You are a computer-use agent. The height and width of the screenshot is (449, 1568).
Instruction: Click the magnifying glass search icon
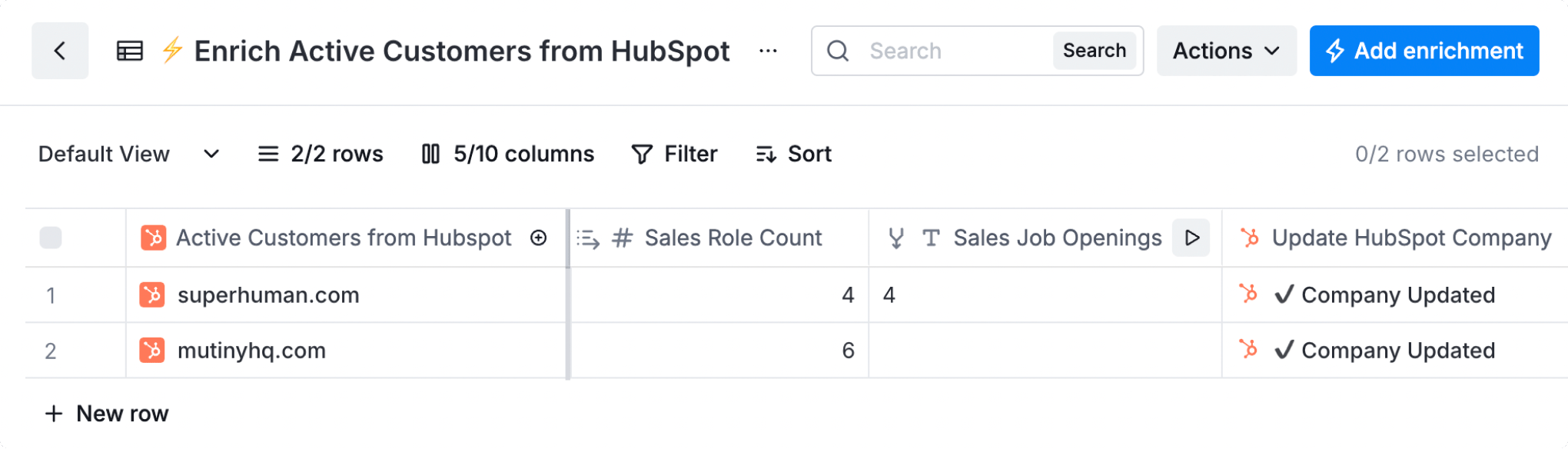(x=838, y=52)
